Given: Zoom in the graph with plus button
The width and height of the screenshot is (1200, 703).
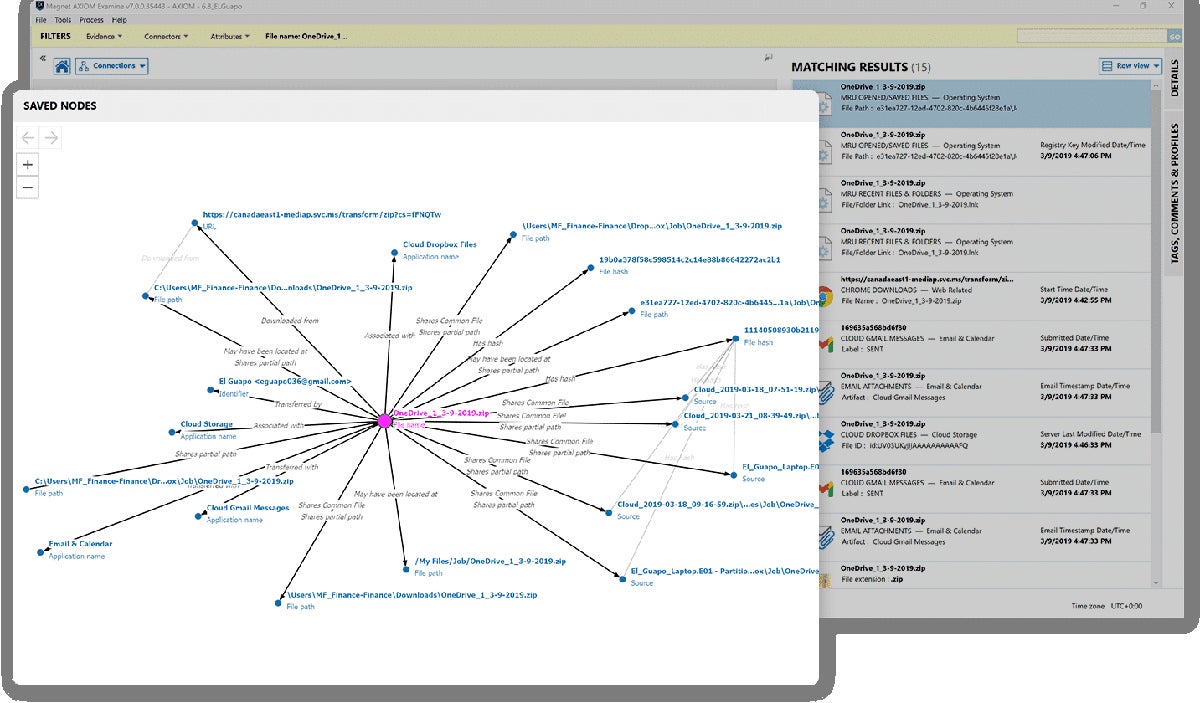Looking at the screenshot, I should pyautogui.click(x=28, y=165).
